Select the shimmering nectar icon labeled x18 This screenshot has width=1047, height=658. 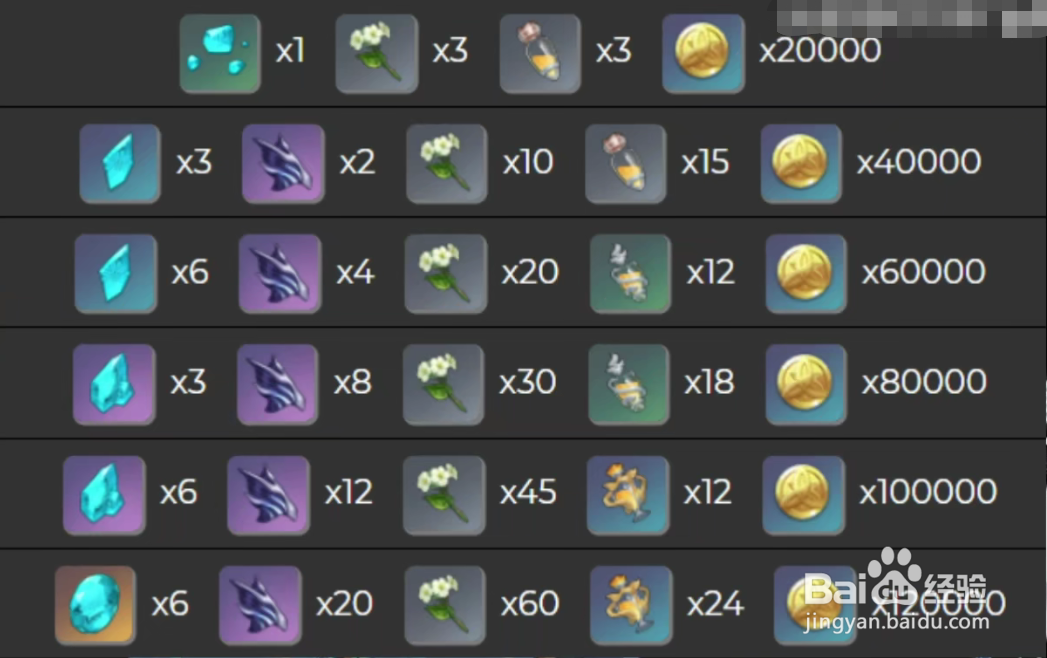(628, 385)
